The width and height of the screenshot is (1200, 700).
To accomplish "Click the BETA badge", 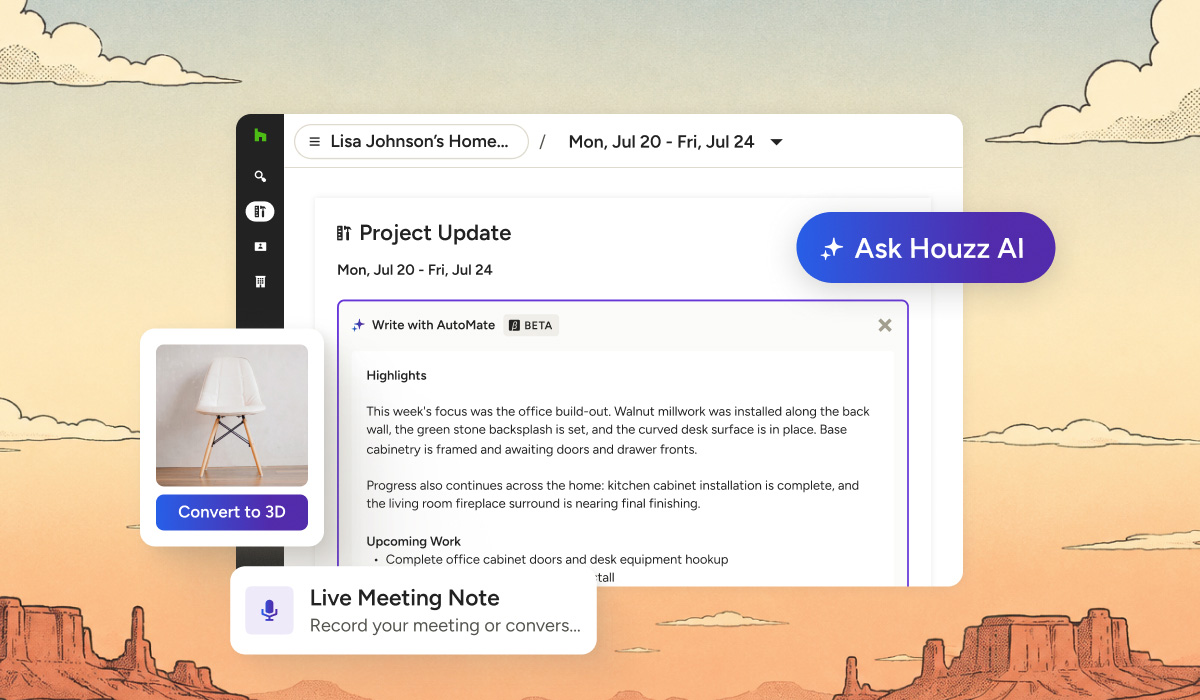I will 531,325.
